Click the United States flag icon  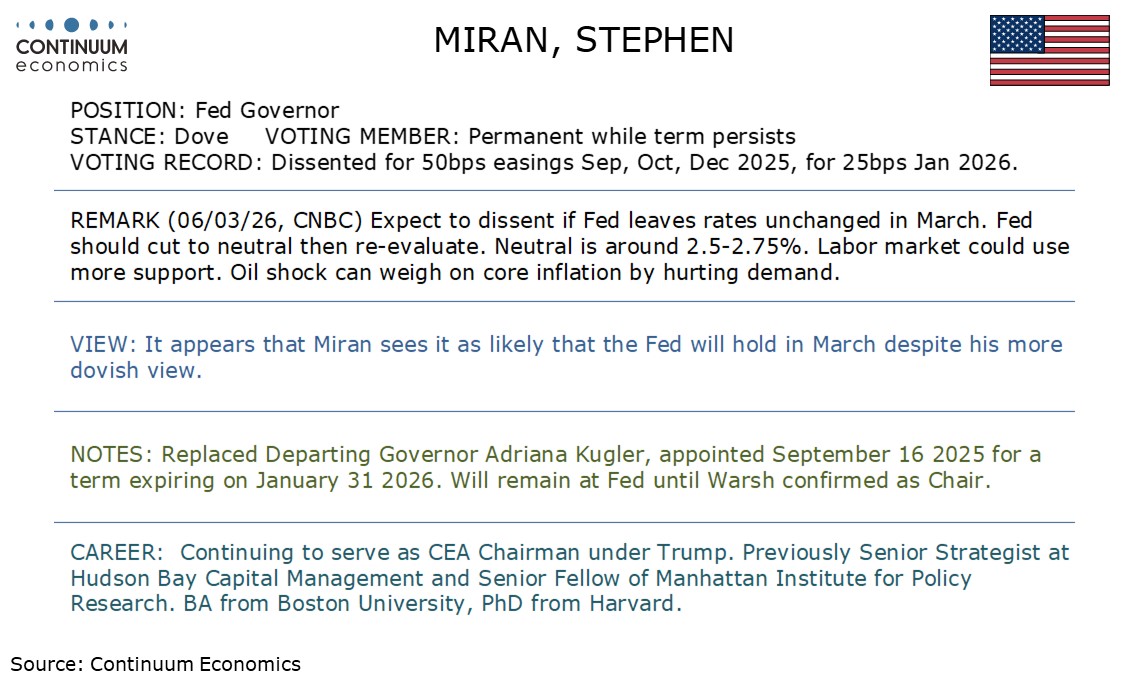point(1049,50)
